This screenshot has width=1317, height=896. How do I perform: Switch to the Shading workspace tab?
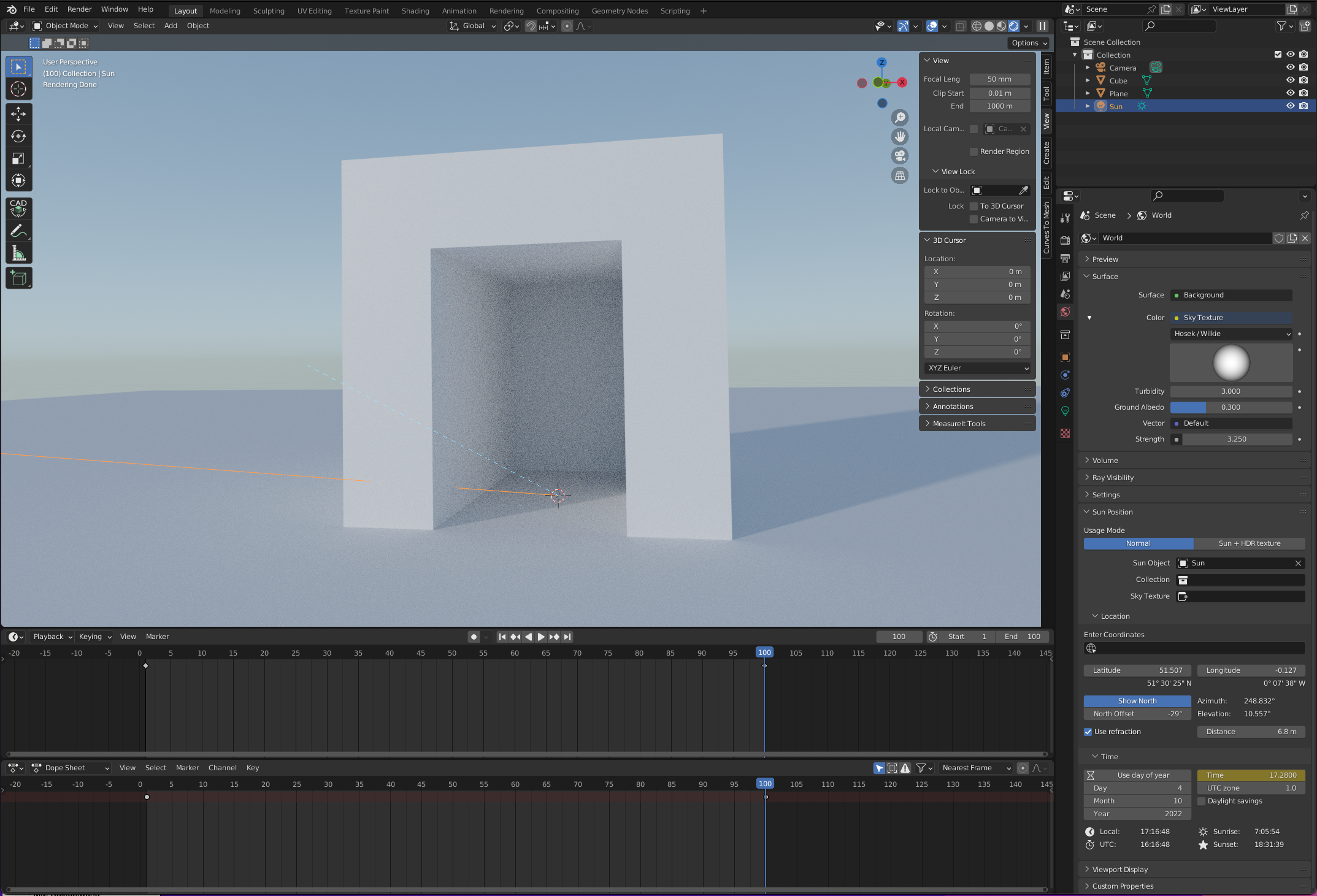pyautogui.click(x=415, y=10)
